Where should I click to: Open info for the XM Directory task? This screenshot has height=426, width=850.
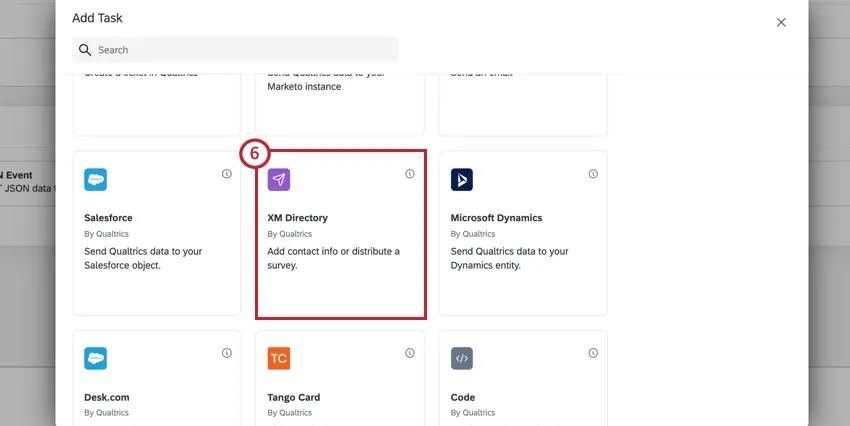(410, 174)
